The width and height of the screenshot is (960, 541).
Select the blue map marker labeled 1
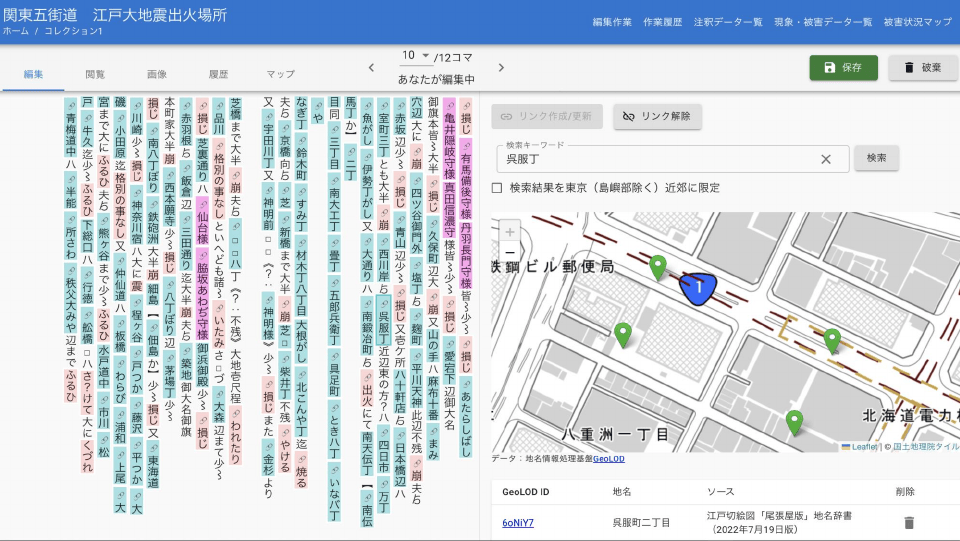point(698,288)
